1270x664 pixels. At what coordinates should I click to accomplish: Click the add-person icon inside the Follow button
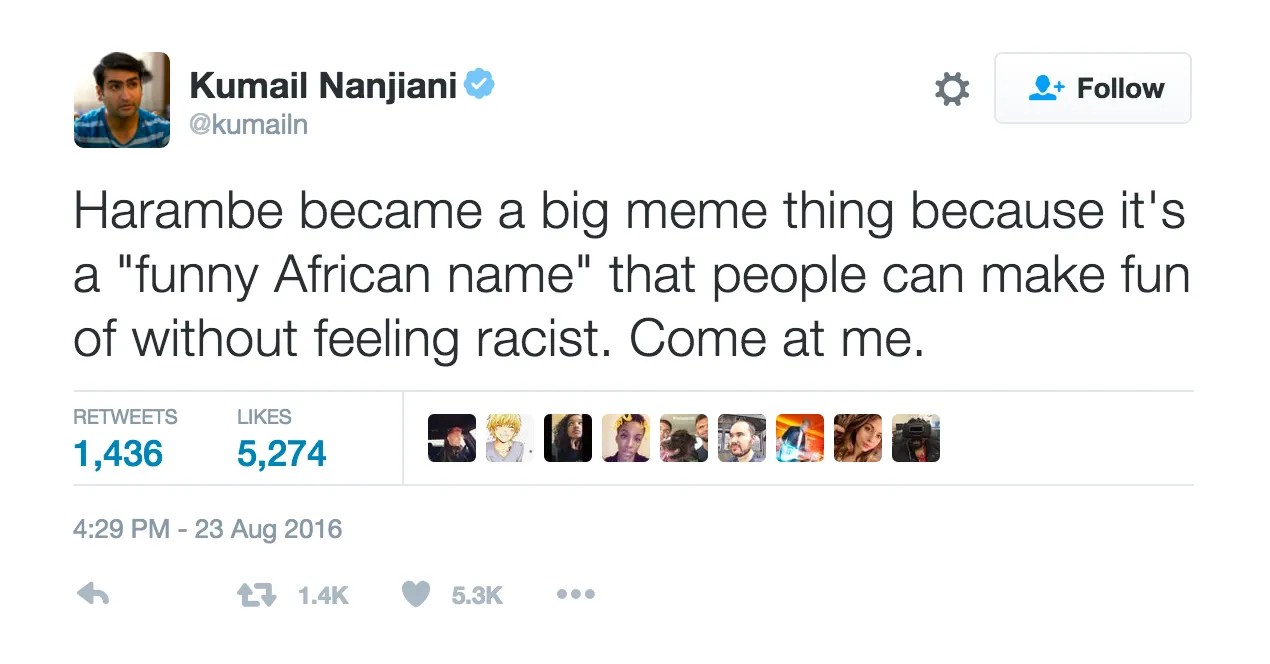1044,88
